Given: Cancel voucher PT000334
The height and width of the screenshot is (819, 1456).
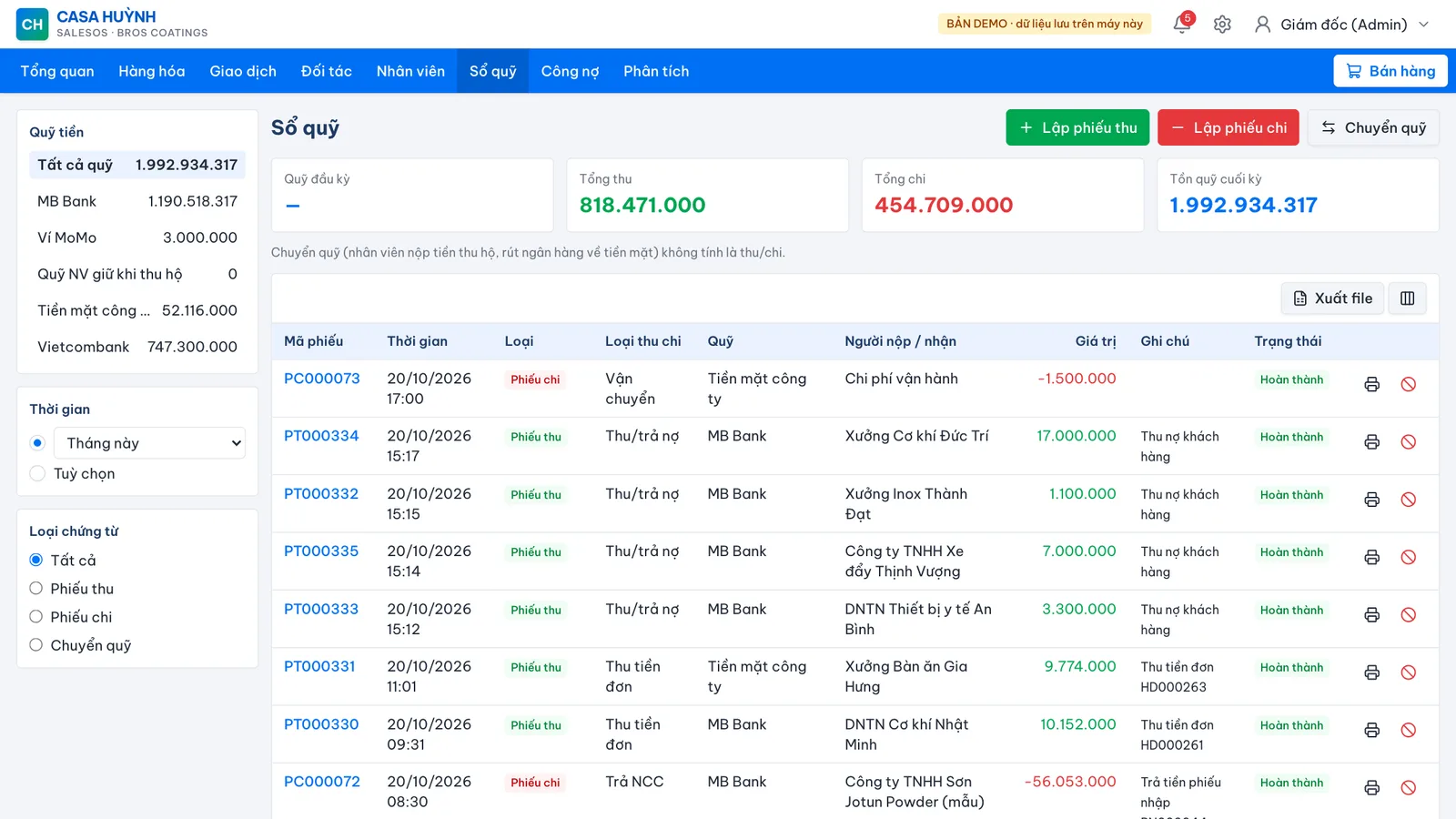Looking at the screenshot, I should click(x=1408, y=442).
